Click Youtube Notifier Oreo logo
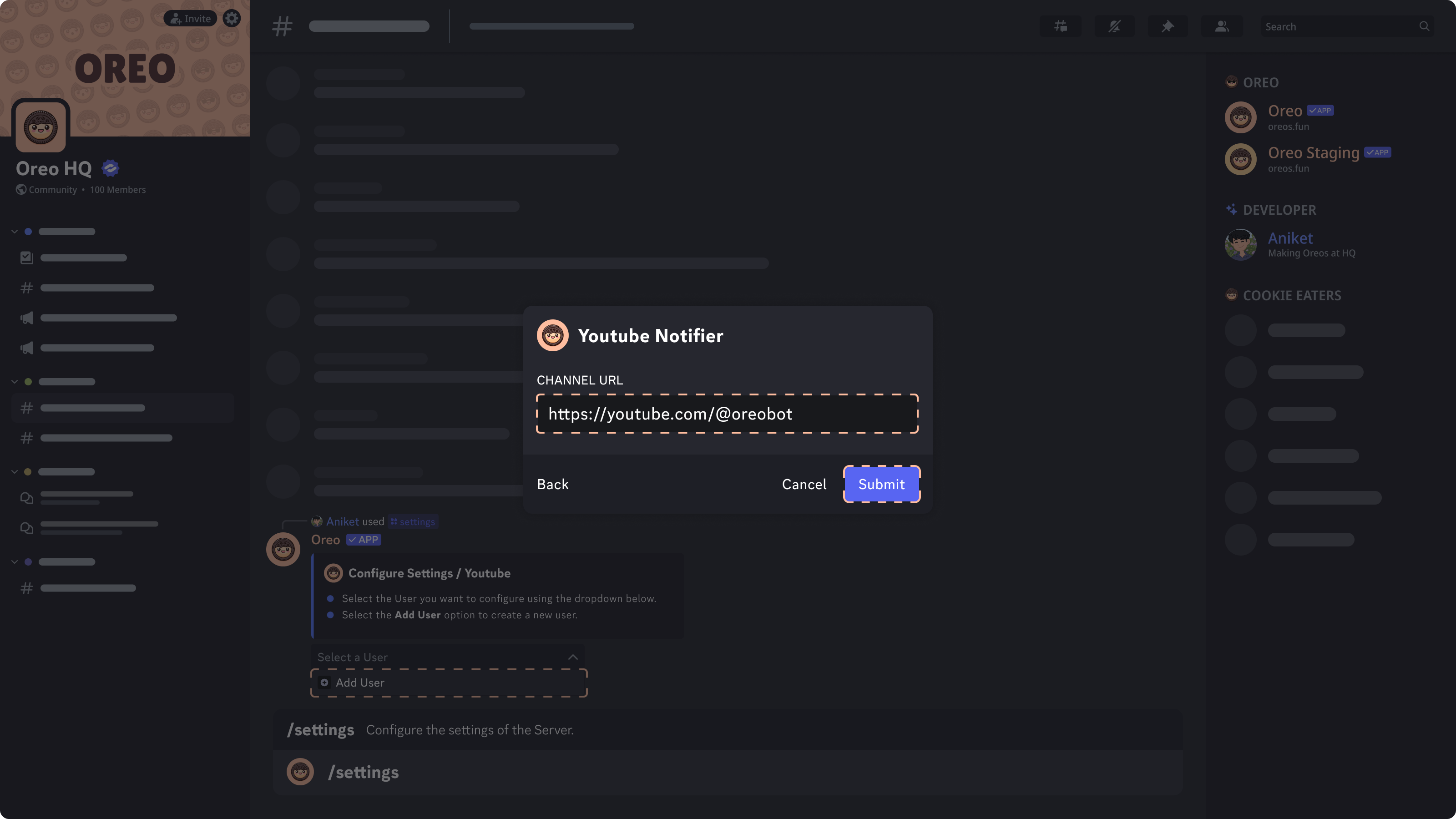This screenshot has width=1456, height=819. (552, 336)
